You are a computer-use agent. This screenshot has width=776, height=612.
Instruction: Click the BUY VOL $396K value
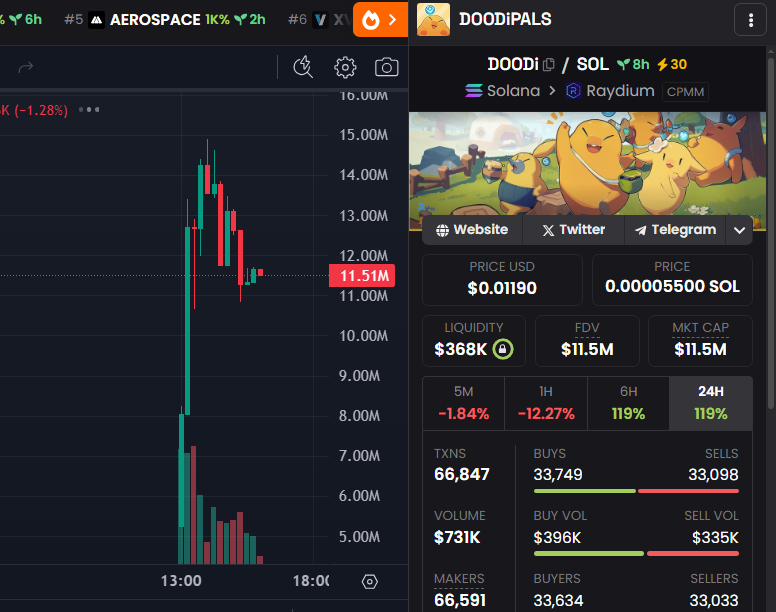click(x=557, y=538)
